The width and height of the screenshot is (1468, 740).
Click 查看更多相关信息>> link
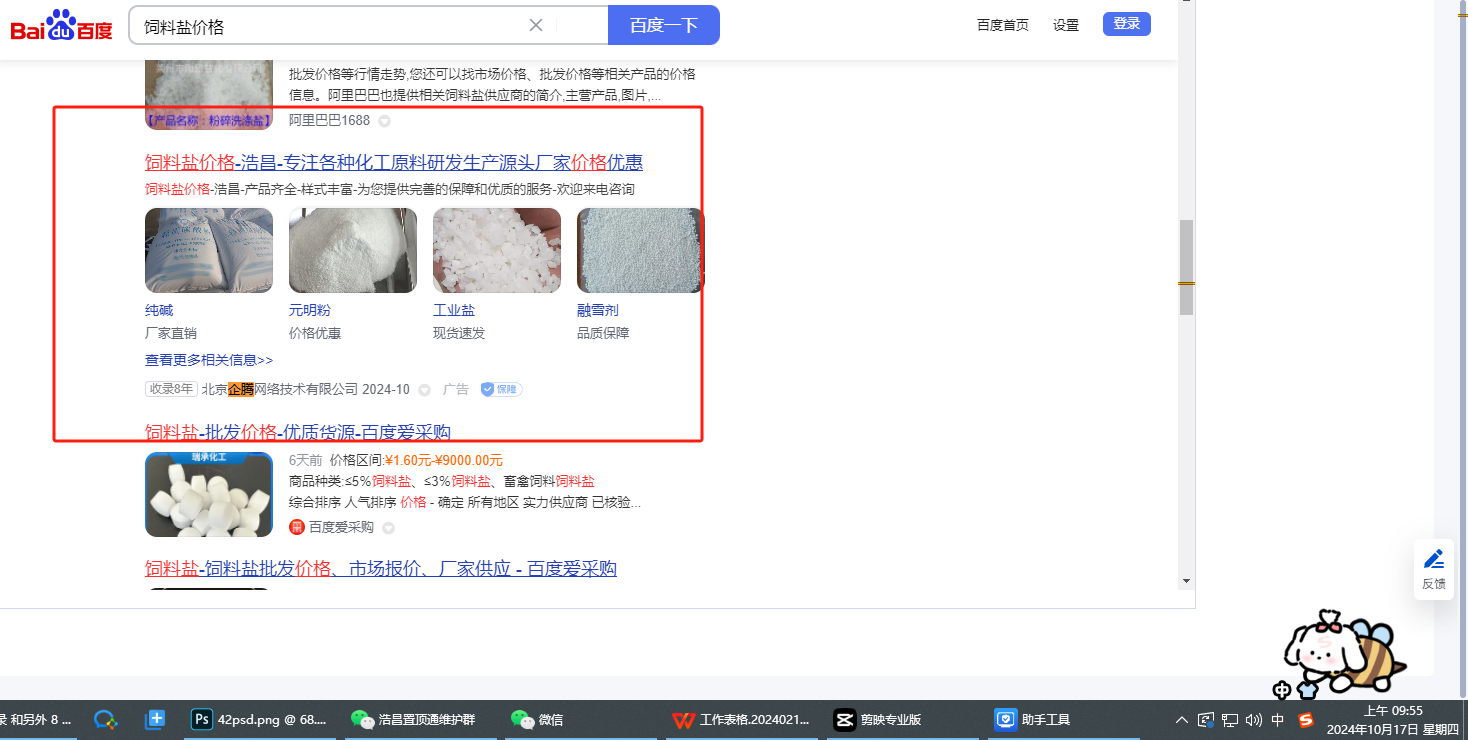[209, 360]
